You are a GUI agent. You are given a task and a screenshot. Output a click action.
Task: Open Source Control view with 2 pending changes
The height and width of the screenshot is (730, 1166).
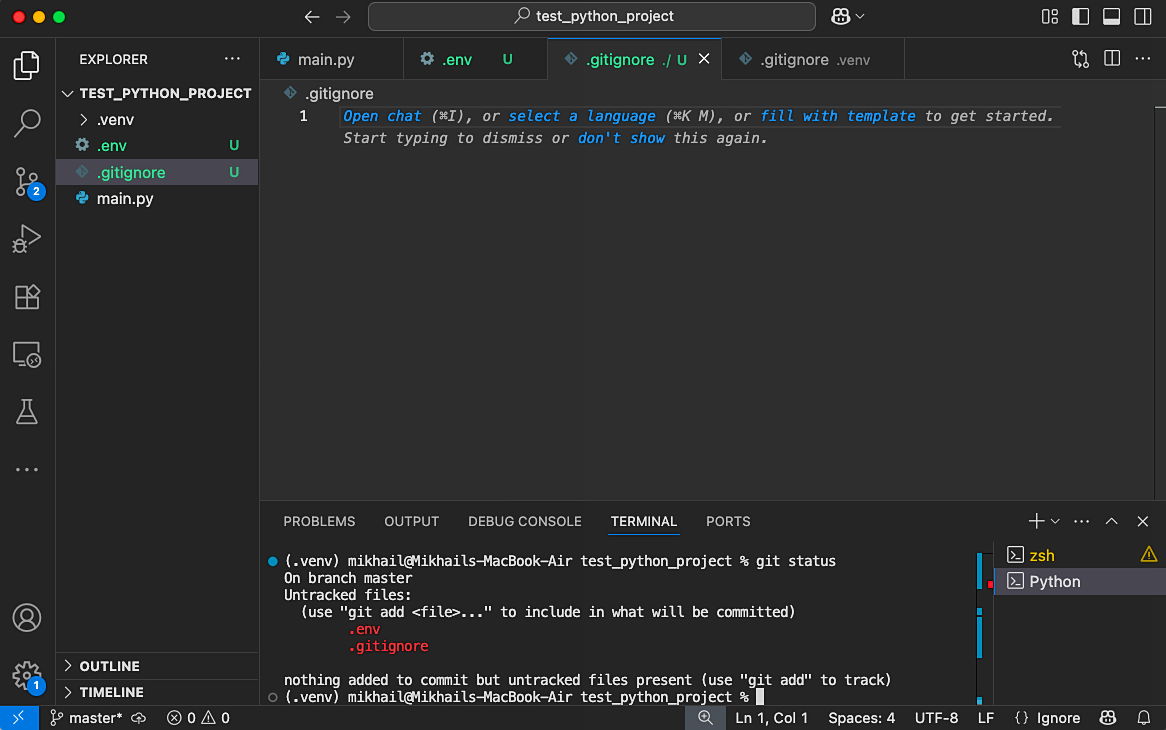point(26,181)
